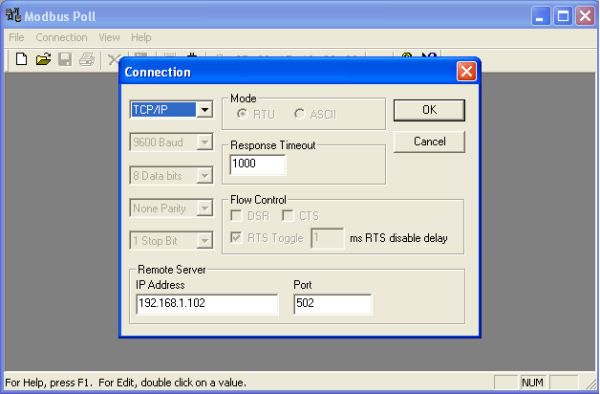This screenshot has height=394, width=600.
Task: Click the Open file folder icon
Action: pyautogui.click(x=43, y=59)
